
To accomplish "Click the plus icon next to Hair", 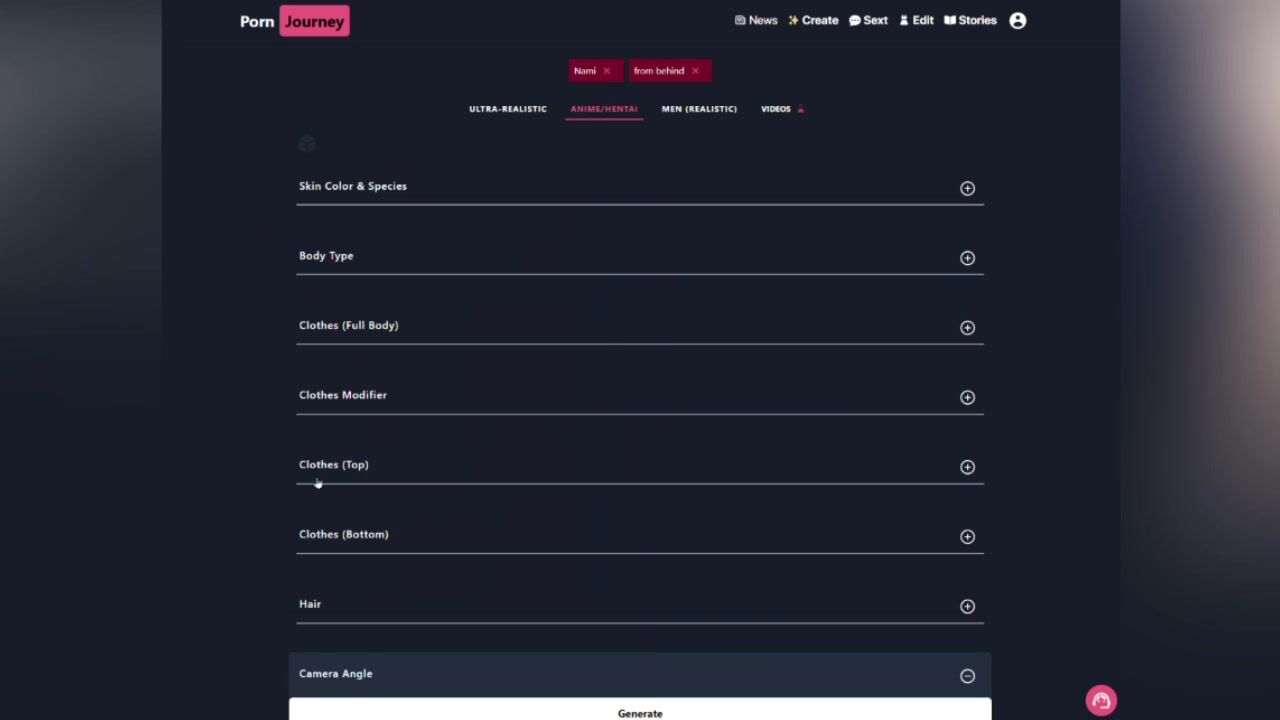I will 967,606.
